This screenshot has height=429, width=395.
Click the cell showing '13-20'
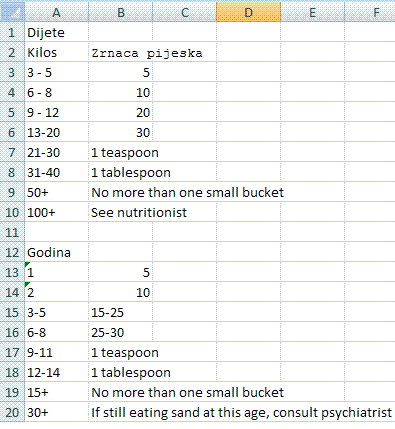(57, 132)
